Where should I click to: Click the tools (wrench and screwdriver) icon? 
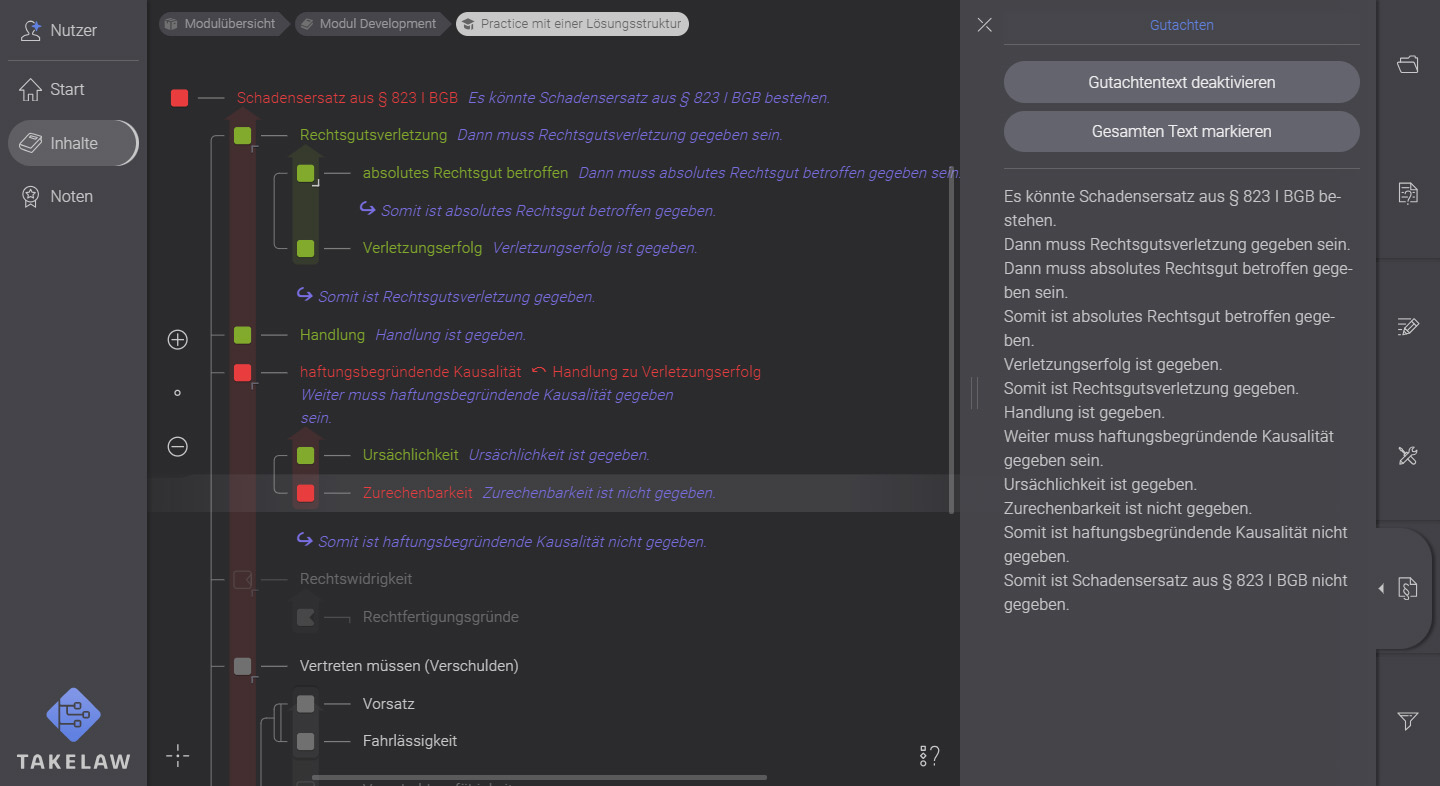(1408, 456)
